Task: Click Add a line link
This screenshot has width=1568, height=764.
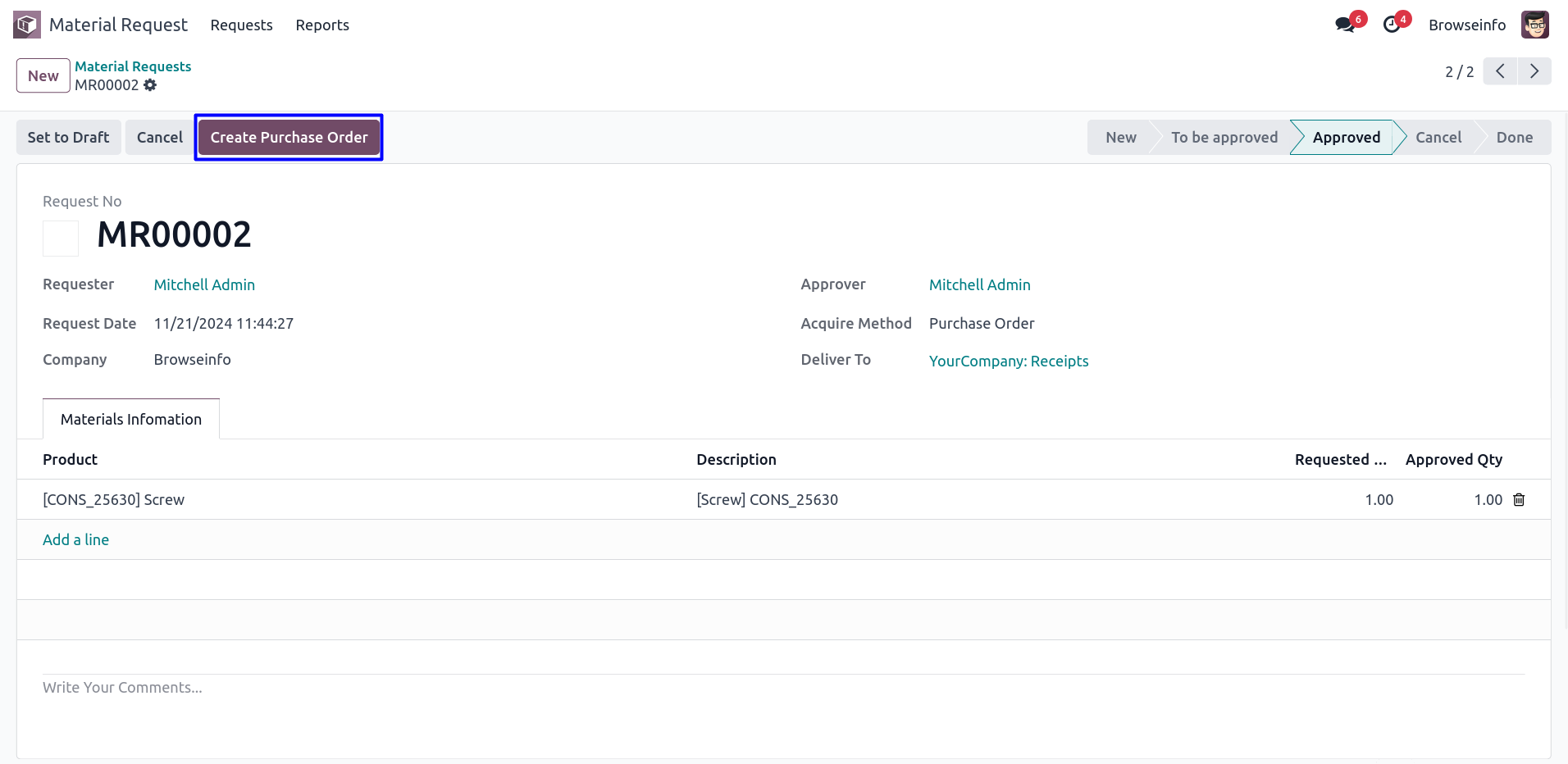Action: 75,540
